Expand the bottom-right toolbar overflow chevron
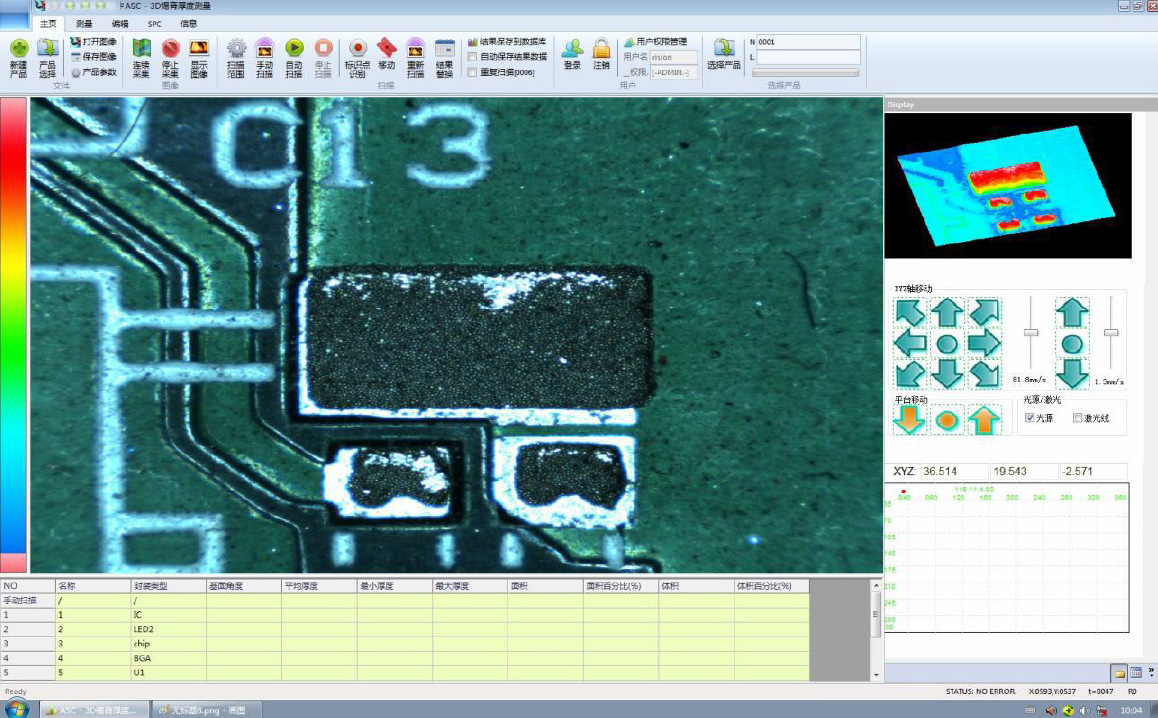The width and height of the screenshot is (1158, 718). click(x=1151, y=671)
